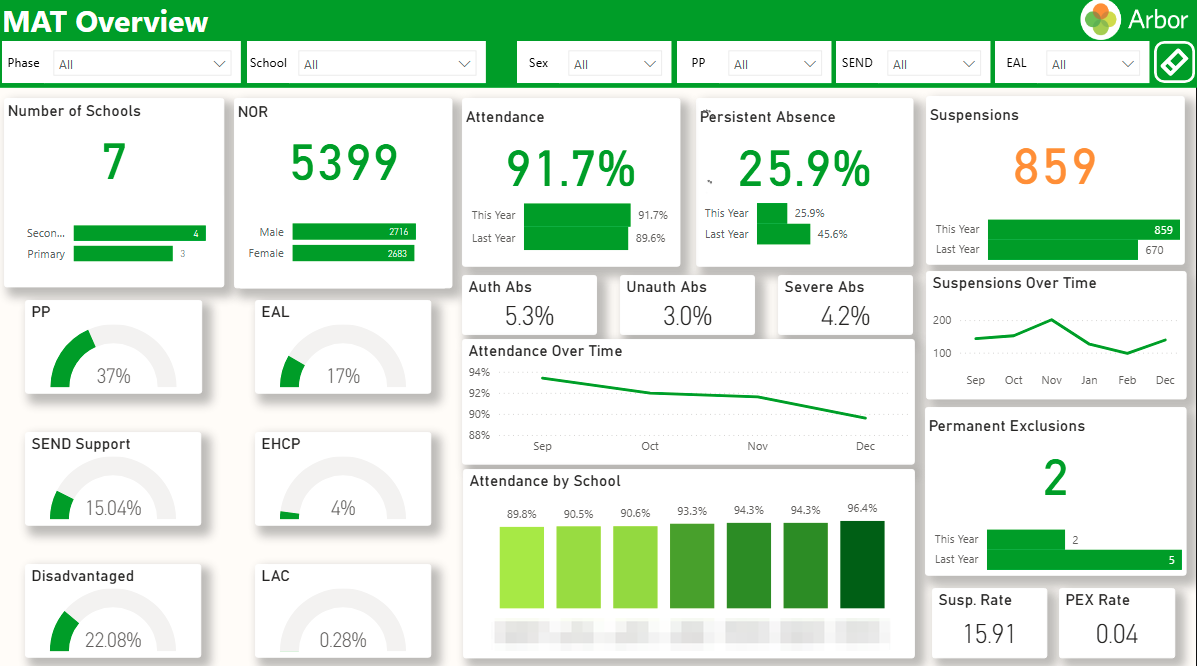Open the Sex filter dropdown
Image resolution: width=1197 pixels, height=666 pixels.
[615, 64]
